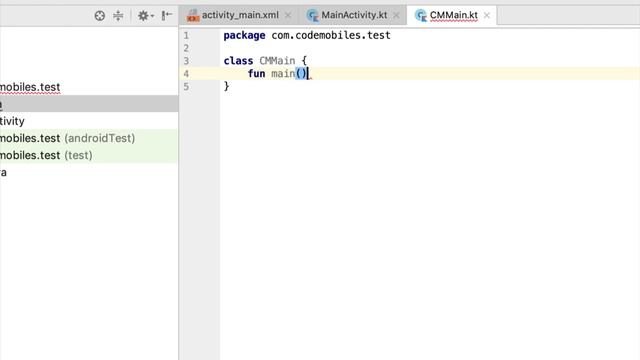Select the mobiles.test (test) package
The height and width of the screenshot is (360, 640).
point(89,155)
